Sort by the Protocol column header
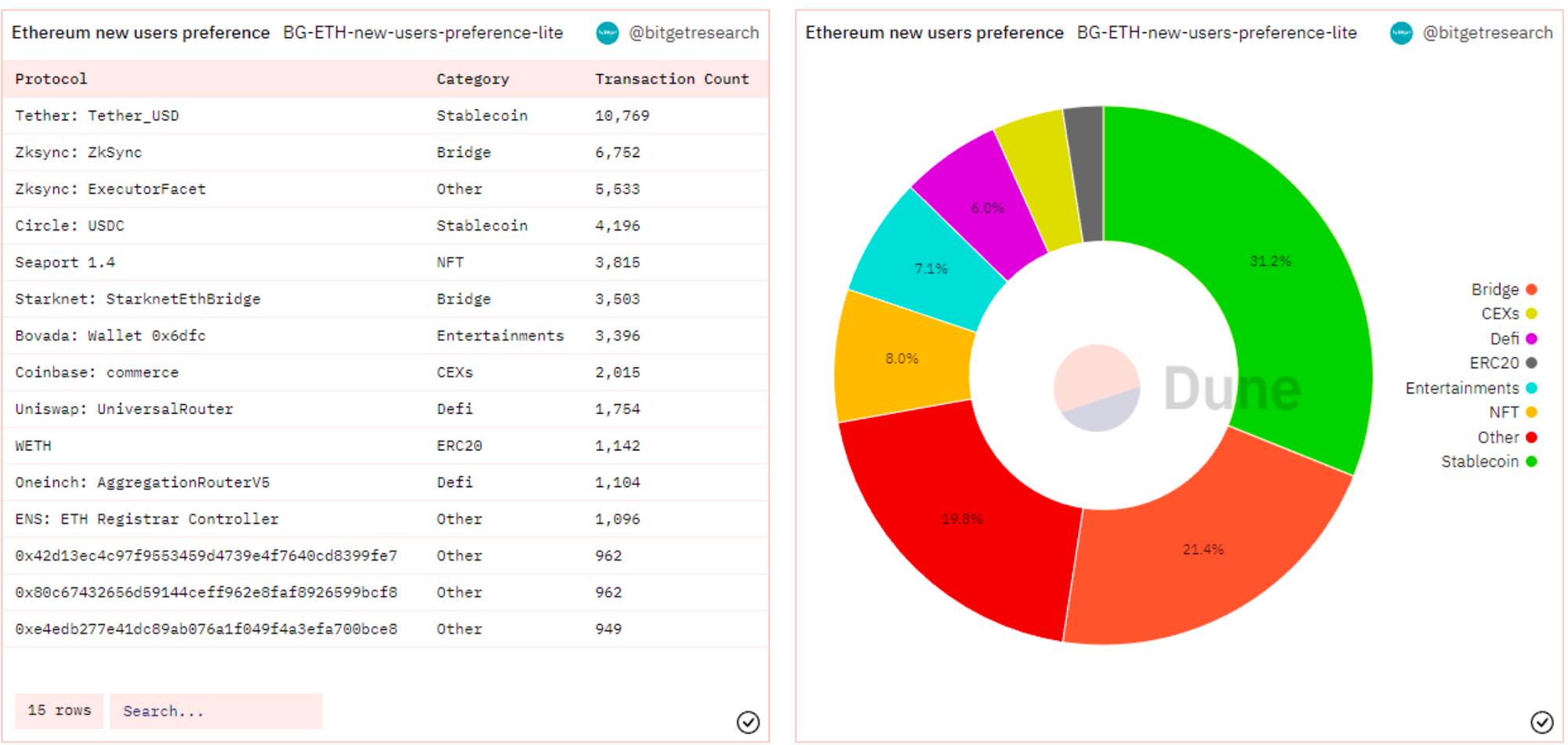 [x=51, y=79]
